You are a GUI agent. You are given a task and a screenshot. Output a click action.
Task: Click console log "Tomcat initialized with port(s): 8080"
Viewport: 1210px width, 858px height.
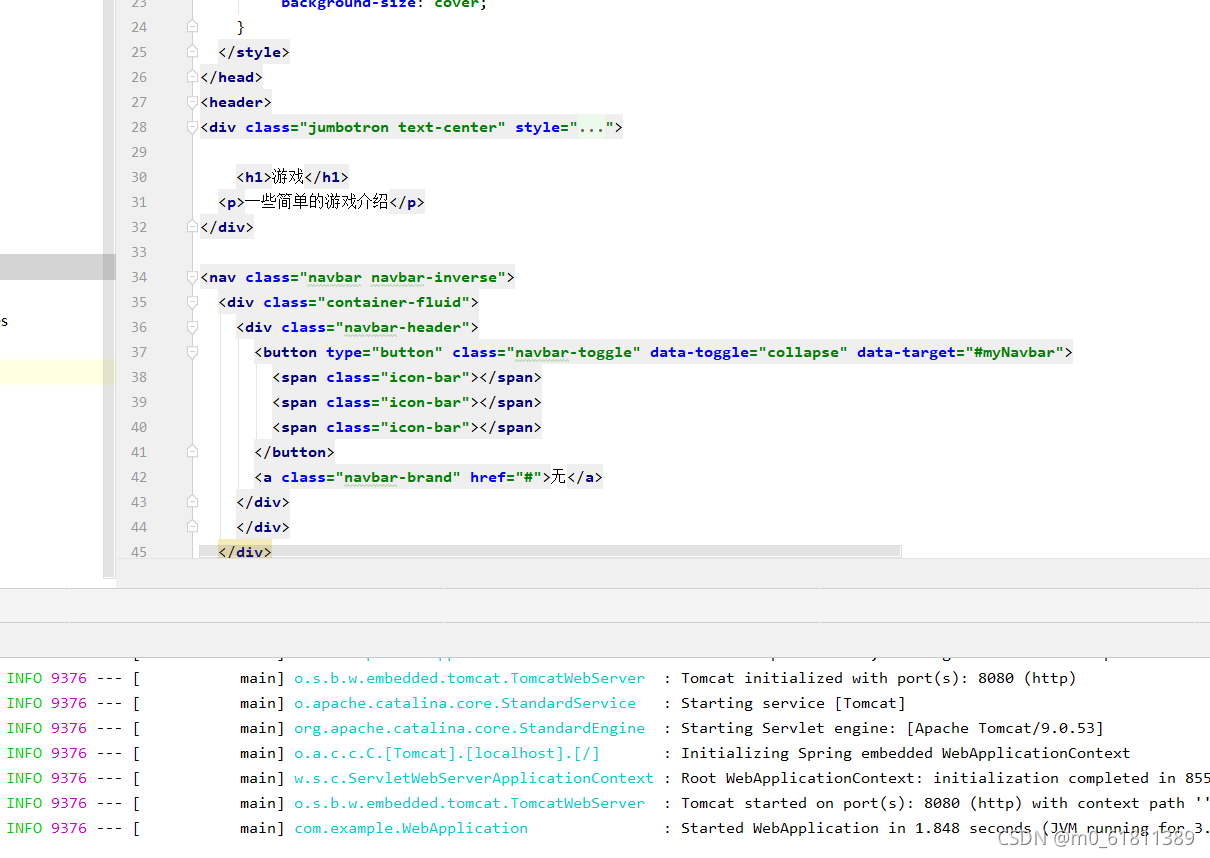pos(879,678)
